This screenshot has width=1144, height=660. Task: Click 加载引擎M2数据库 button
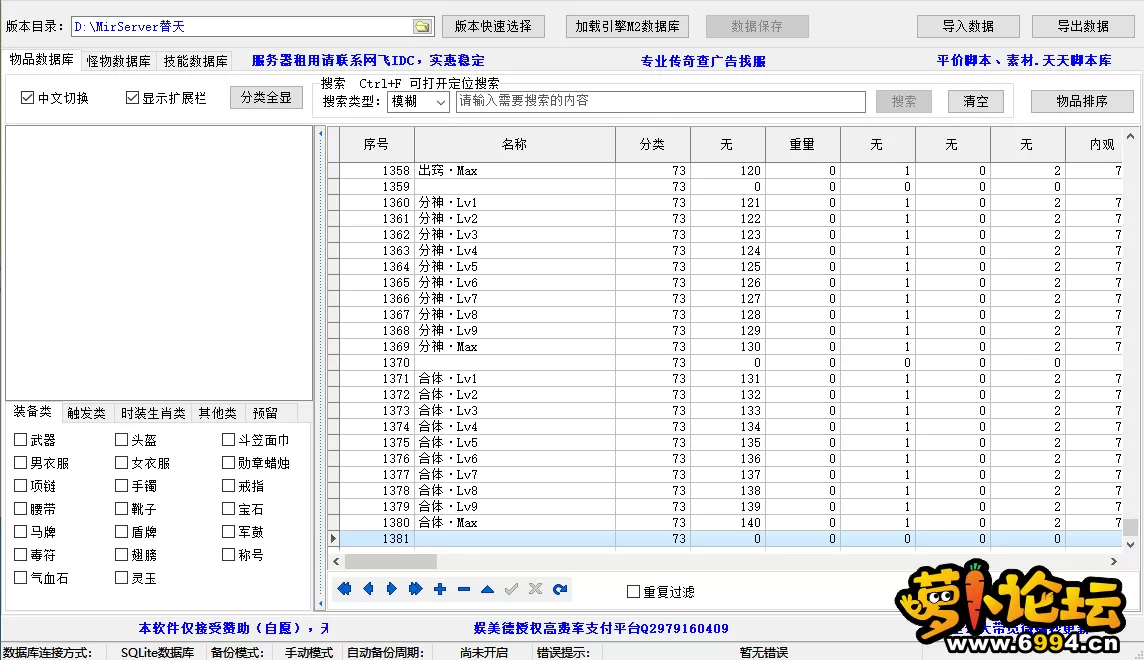tap(627, 26)
